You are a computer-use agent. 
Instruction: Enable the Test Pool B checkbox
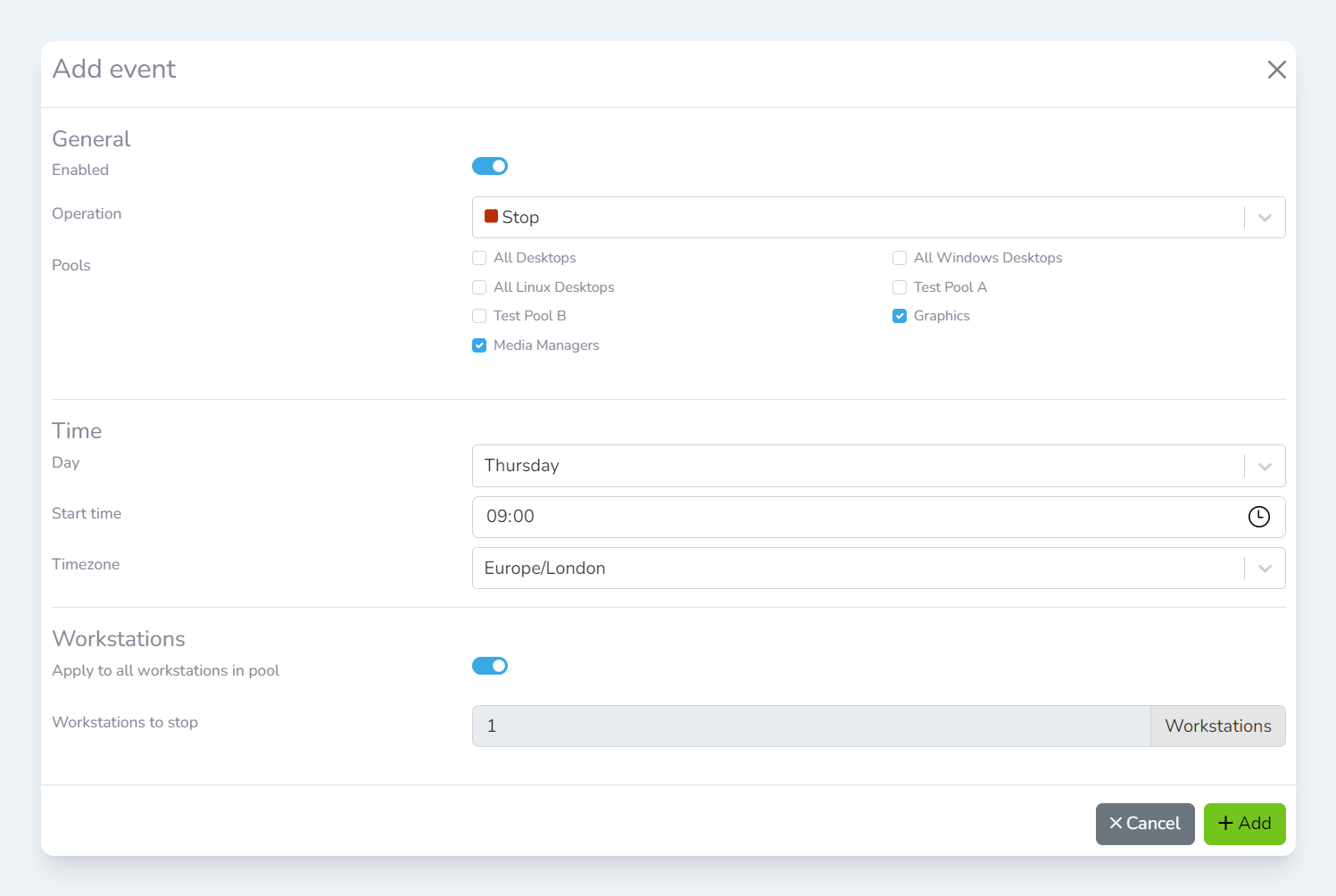[479, 316]
